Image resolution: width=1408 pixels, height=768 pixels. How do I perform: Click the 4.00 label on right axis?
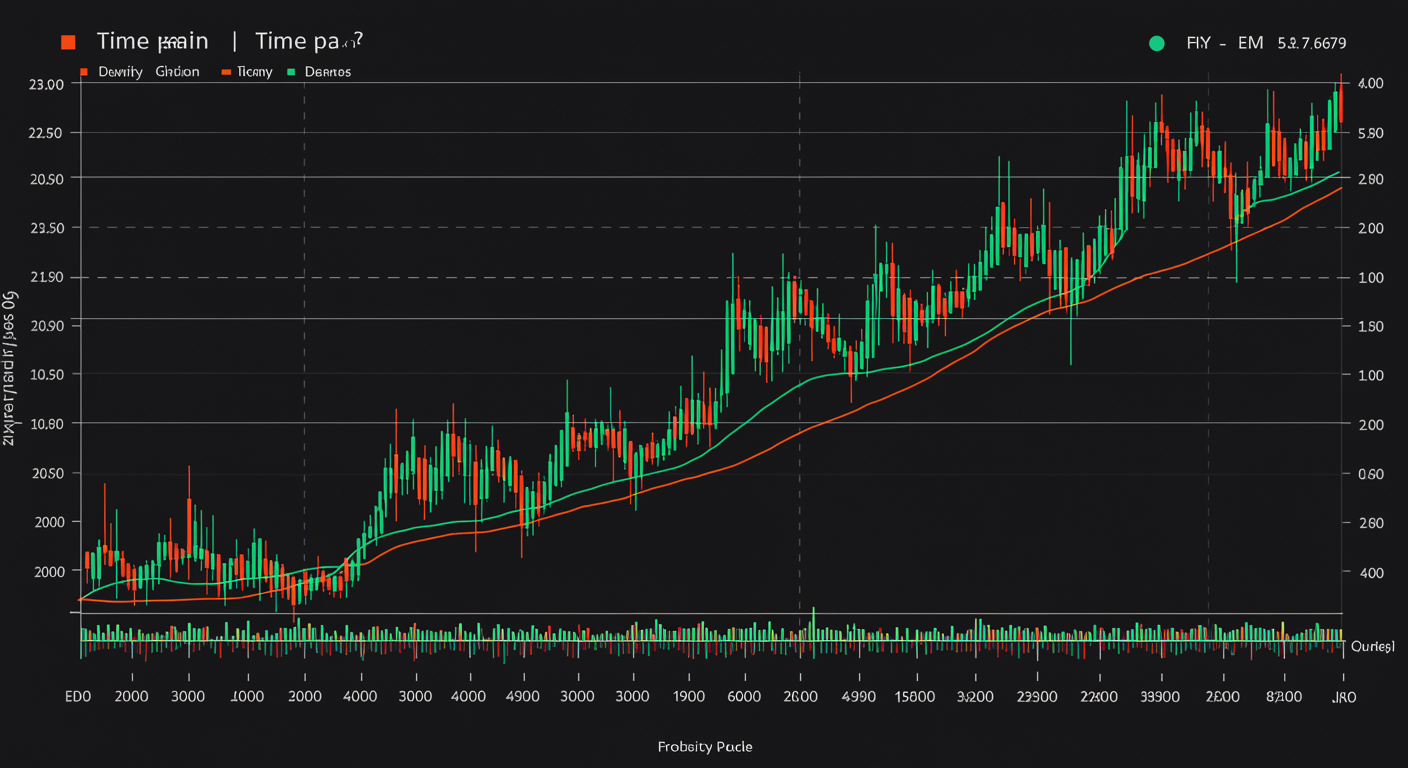pyautogui.click(x=1370, y=84)
